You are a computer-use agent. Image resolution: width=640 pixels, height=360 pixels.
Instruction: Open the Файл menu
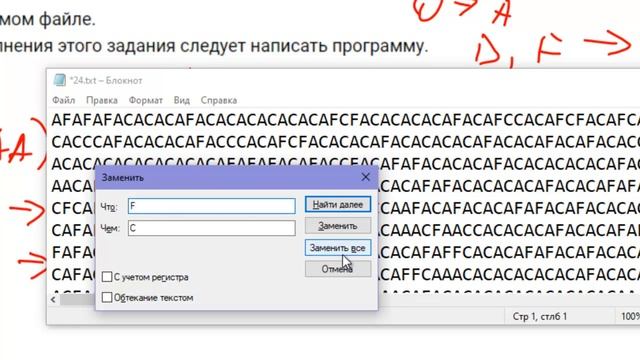click(64, 100)
